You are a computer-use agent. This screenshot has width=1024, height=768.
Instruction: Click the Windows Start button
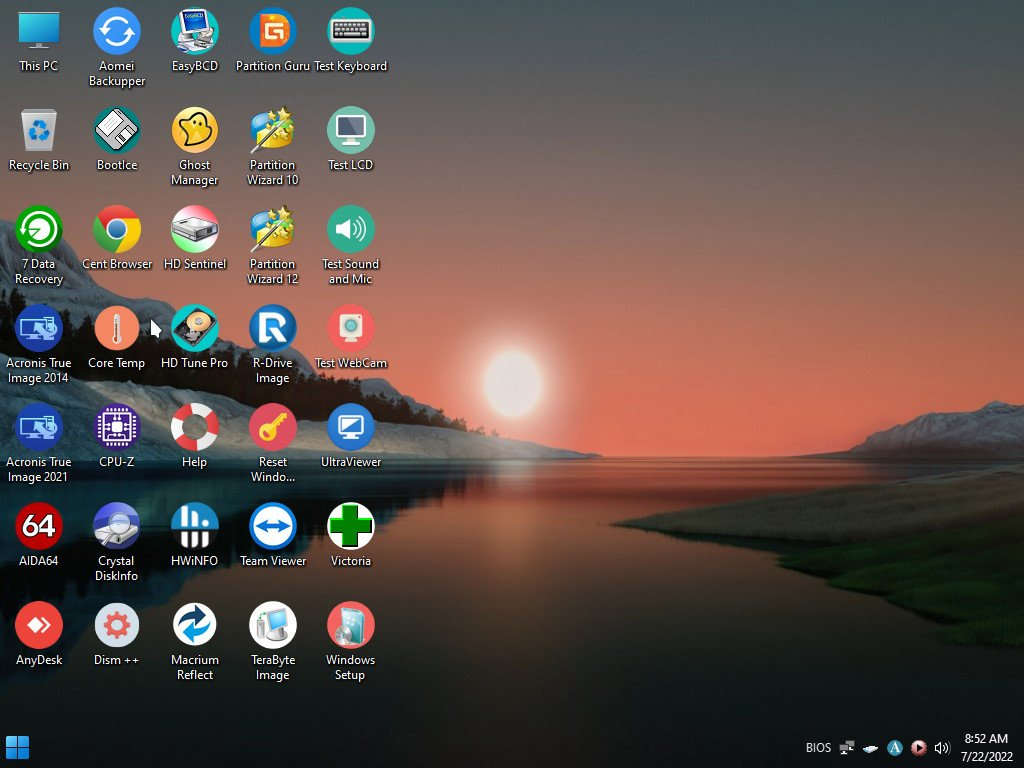[x=18, y=747]
